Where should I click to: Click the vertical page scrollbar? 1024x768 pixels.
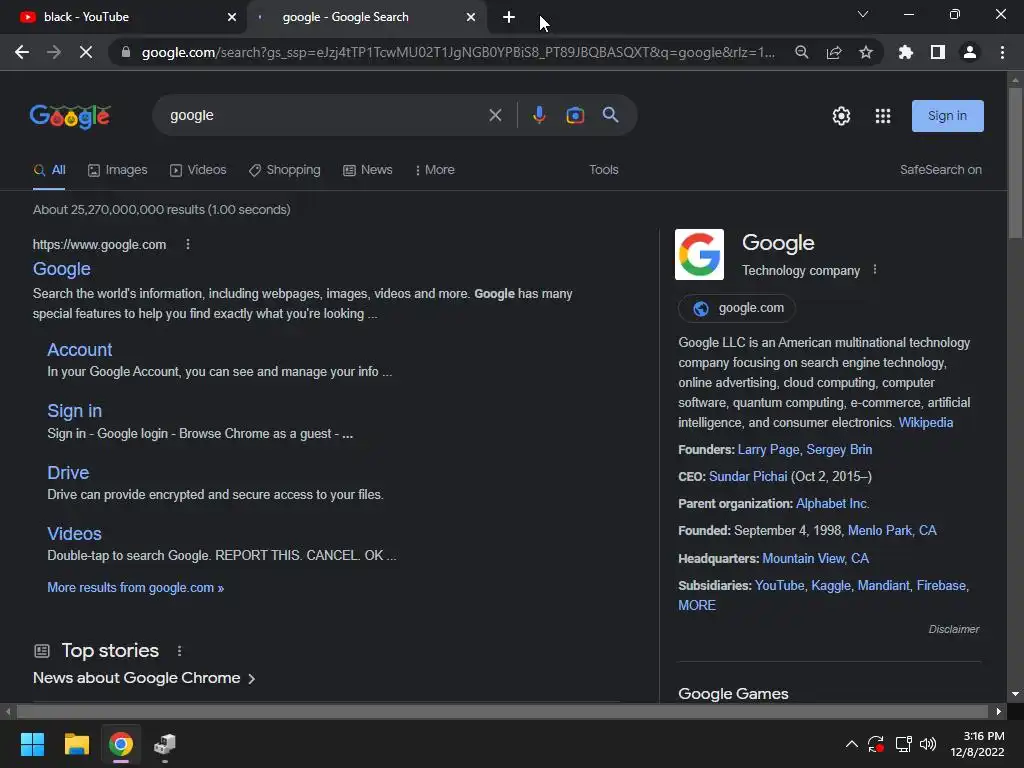(1015, 163)
